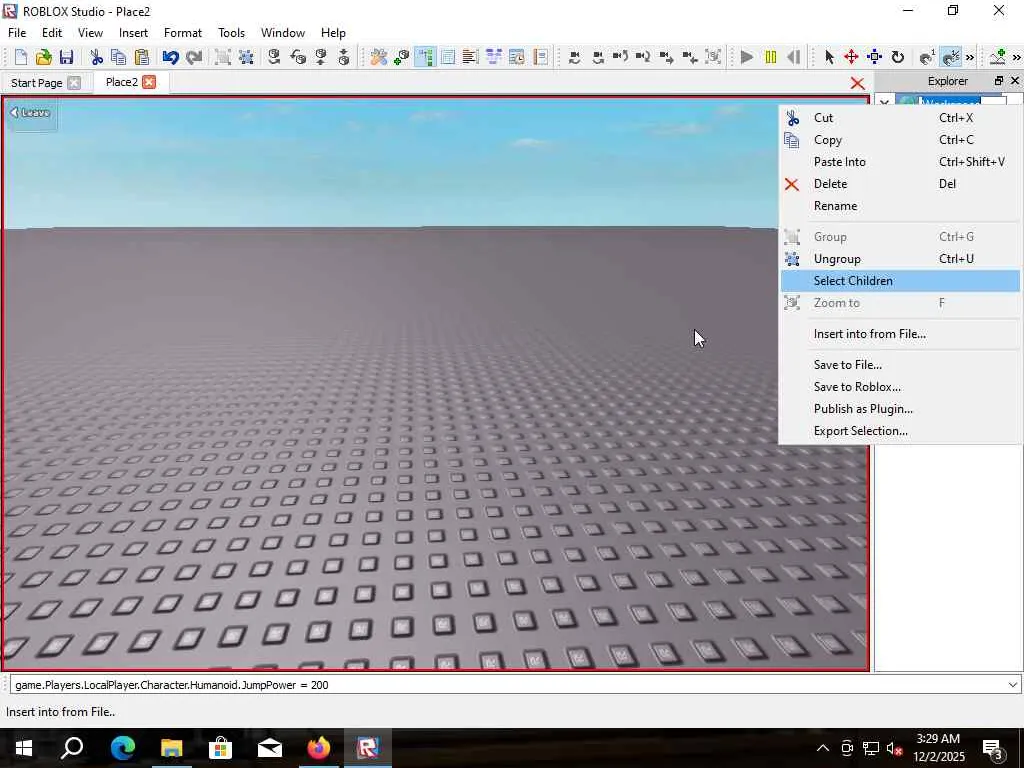Image resolution: width=1024 pixels, height=768 pixels.
Task: Choose Select Children from context menu
Action: (853, 281)
